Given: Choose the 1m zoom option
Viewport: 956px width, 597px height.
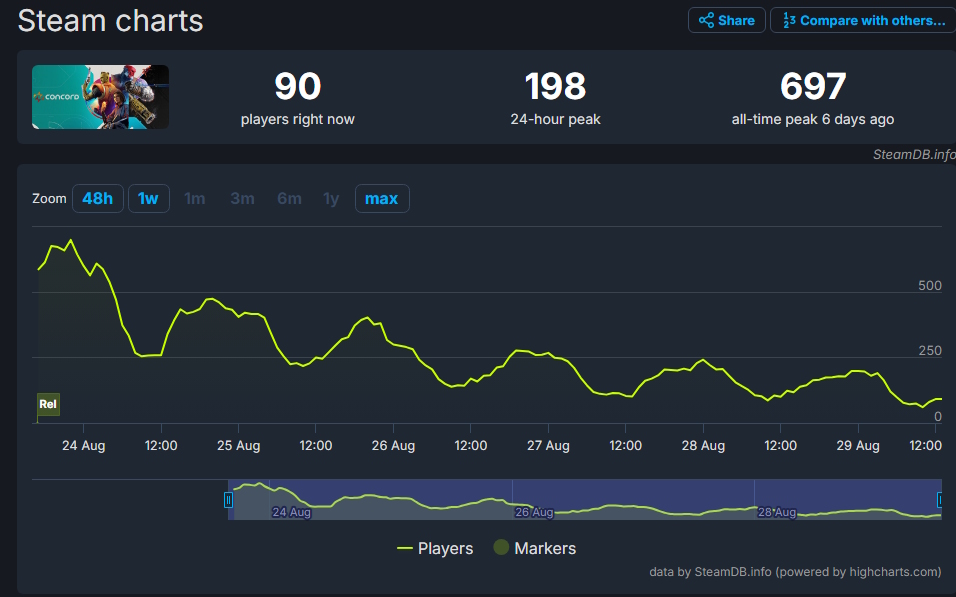Looking at the screenshot, I should pos(194,198).
